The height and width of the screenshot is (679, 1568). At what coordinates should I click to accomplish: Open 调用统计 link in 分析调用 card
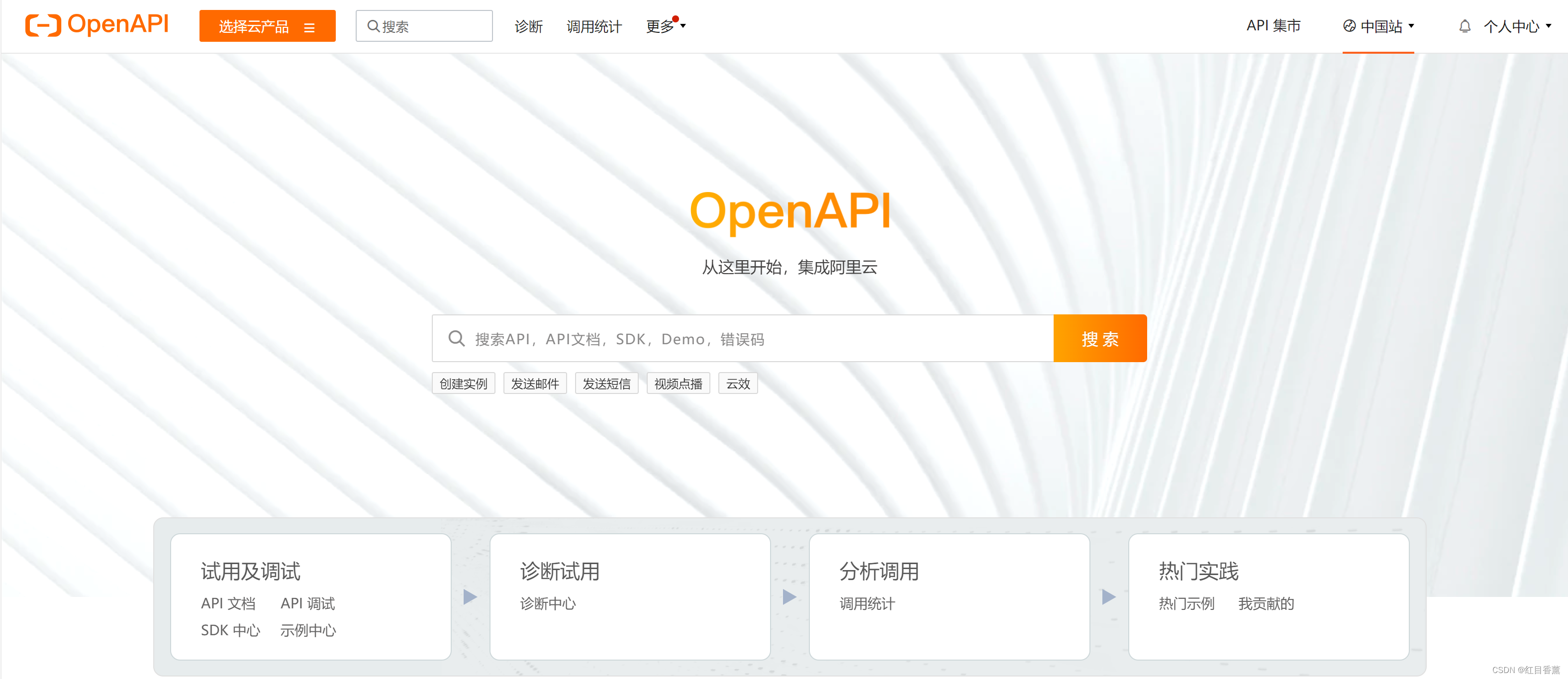868,603
